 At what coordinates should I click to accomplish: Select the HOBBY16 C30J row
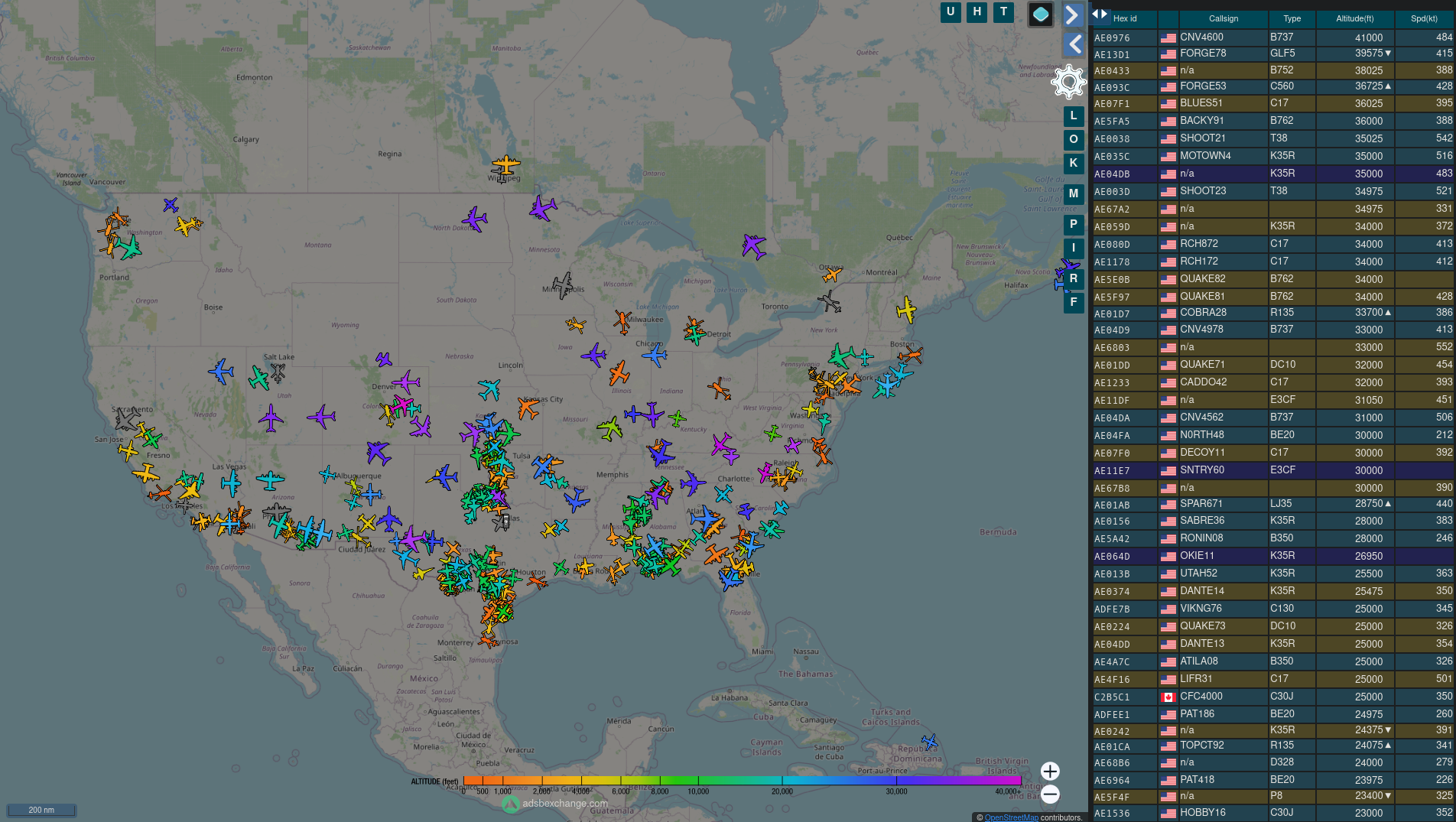pyautogui.click(x=1273, y=813)
